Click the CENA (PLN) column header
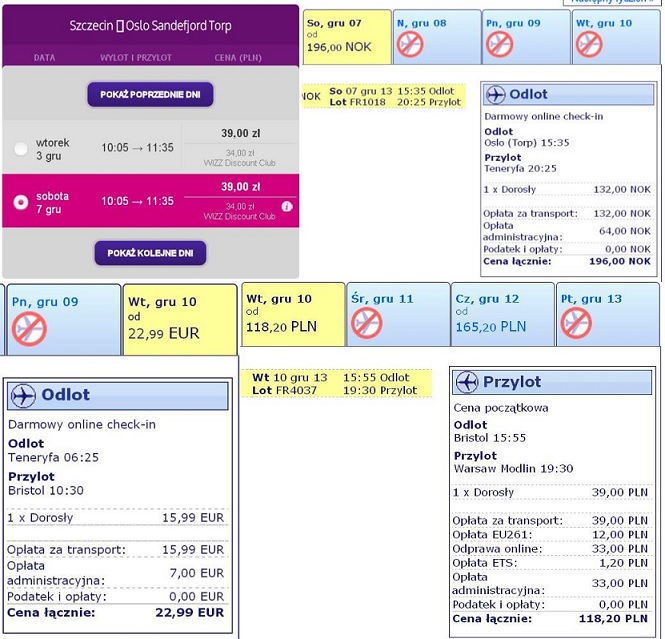The image size is (665, 639). [x=238, y=58]
